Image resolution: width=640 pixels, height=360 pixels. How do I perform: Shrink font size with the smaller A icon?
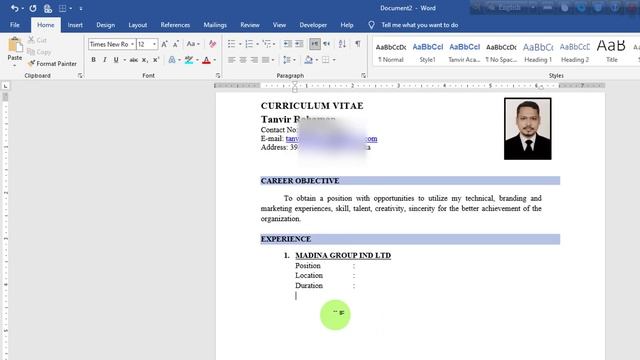coord(176,44)
